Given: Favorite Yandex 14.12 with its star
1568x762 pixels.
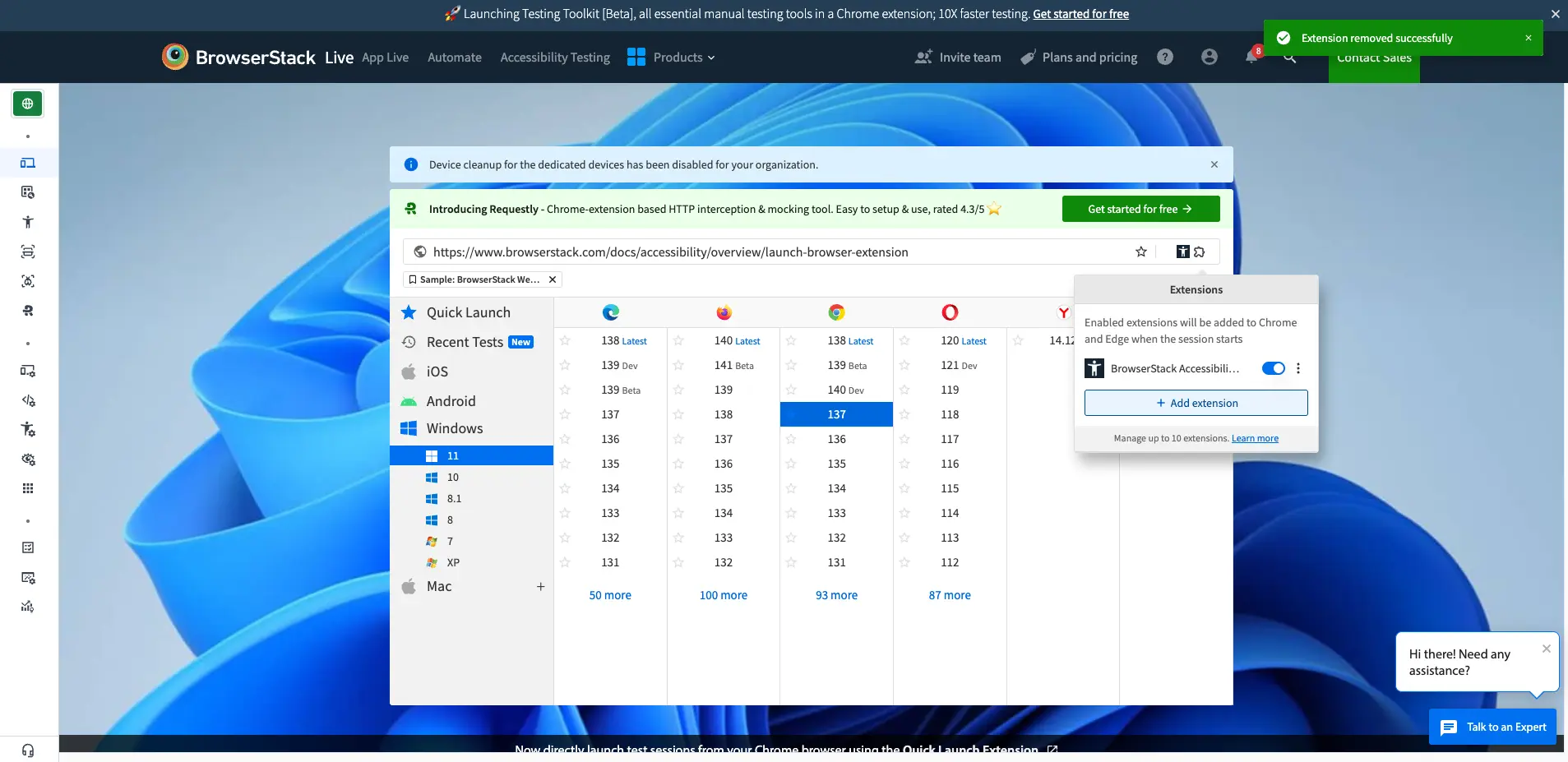Looking at the screenshot, I should click(1018, 340).
